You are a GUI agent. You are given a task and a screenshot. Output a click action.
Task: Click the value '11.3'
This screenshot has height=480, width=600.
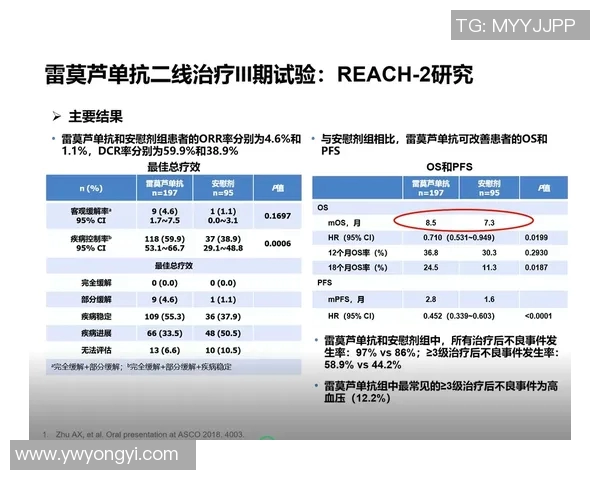click(489, 268)
